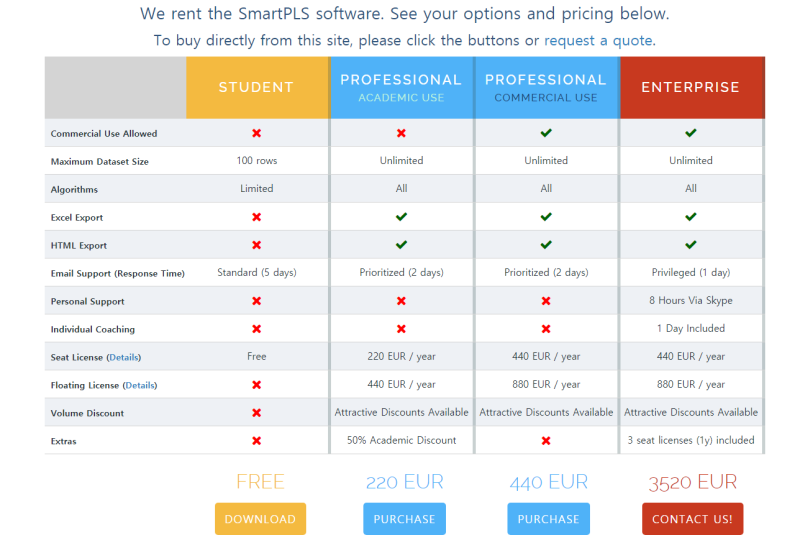Click the 3520 EUR Enterprise price
Image resolution: width=800 pixels, height=535 pixels.
click(692, 483)
